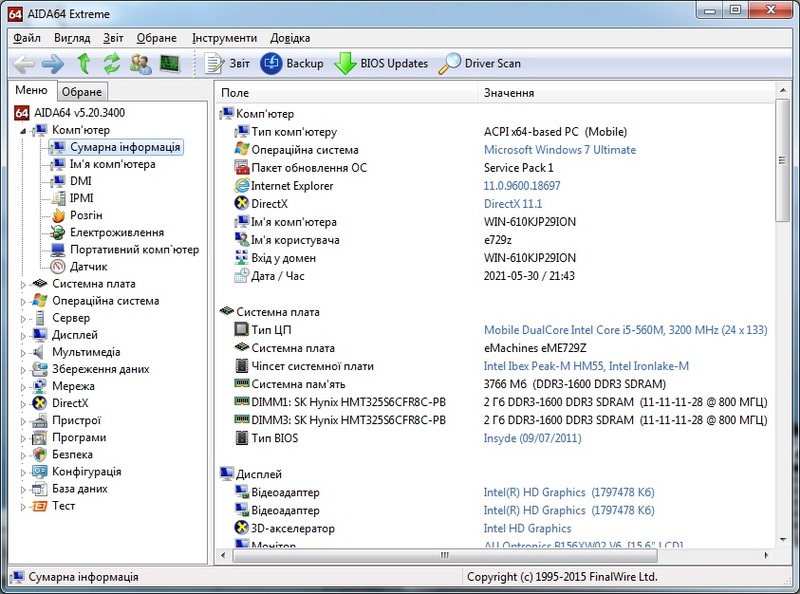Click the Конфігурація icon in tree

pyautogui.click(x=40, y=472)
